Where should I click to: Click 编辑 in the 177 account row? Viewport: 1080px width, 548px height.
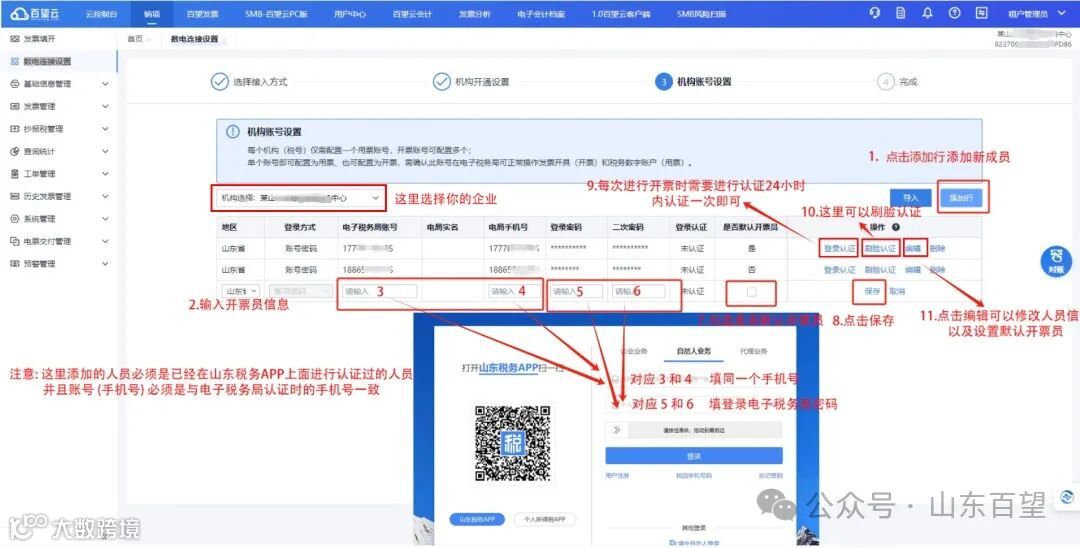tap(913, 249)
